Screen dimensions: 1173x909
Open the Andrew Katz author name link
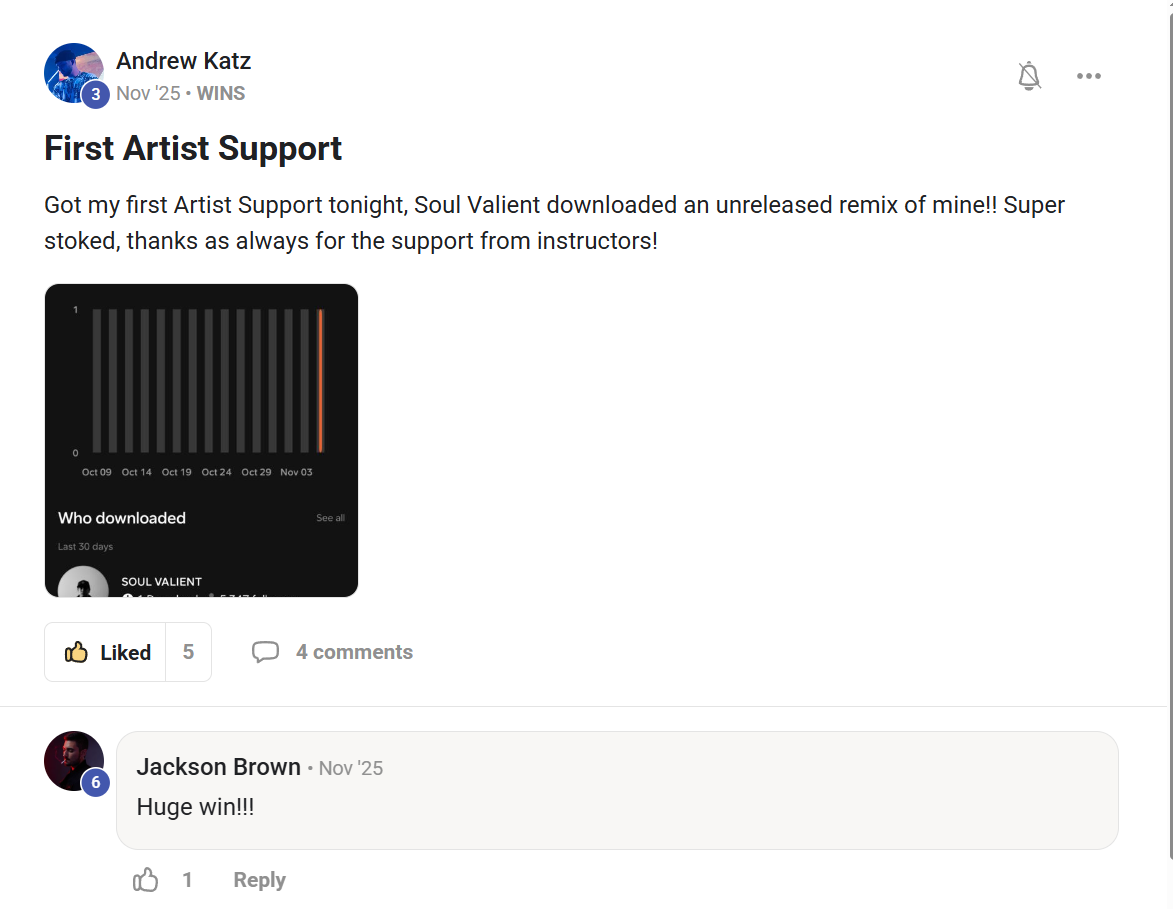(x=183, y=61)
